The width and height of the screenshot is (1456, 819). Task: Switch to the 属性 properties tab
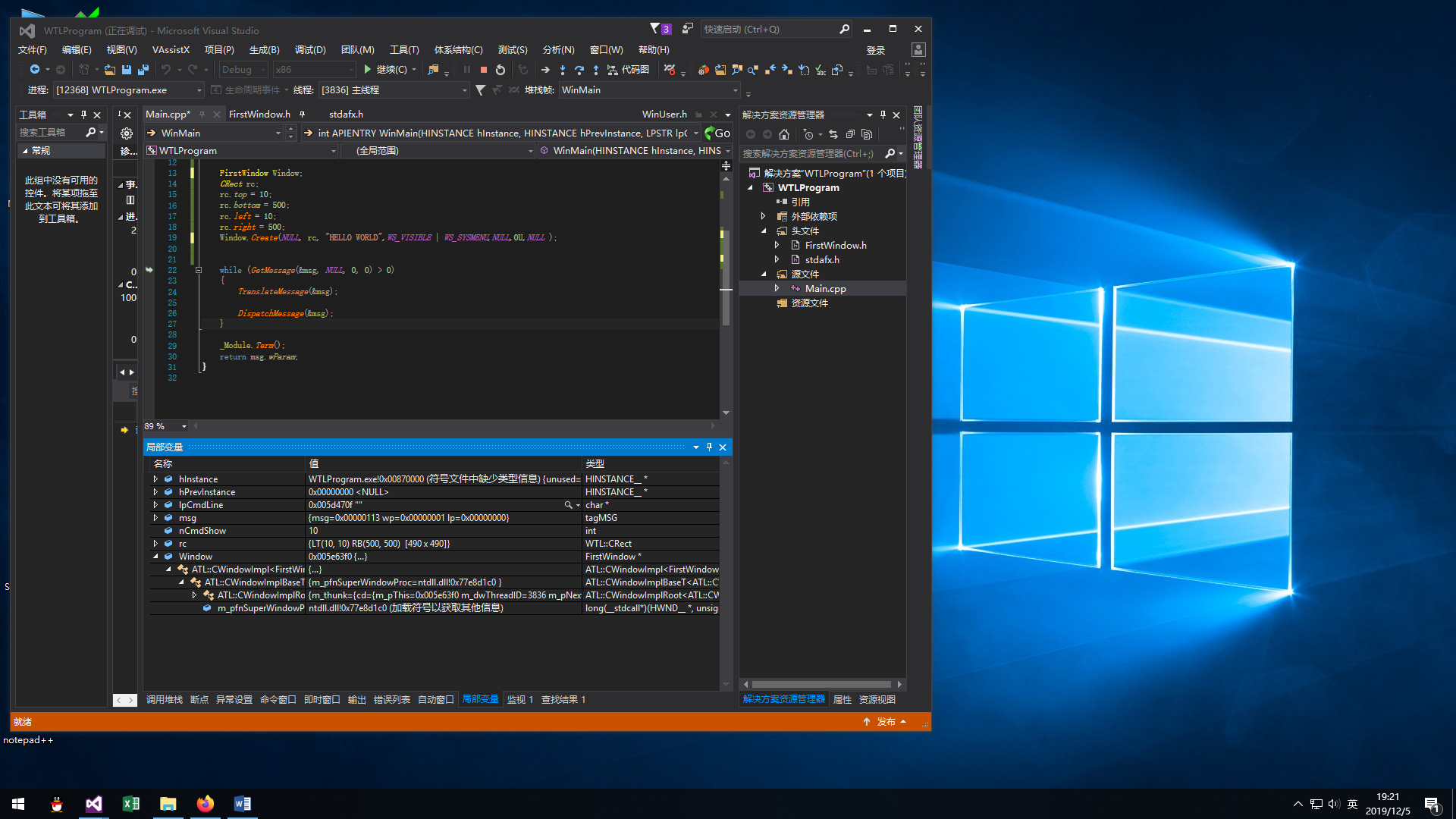(843, 700)
